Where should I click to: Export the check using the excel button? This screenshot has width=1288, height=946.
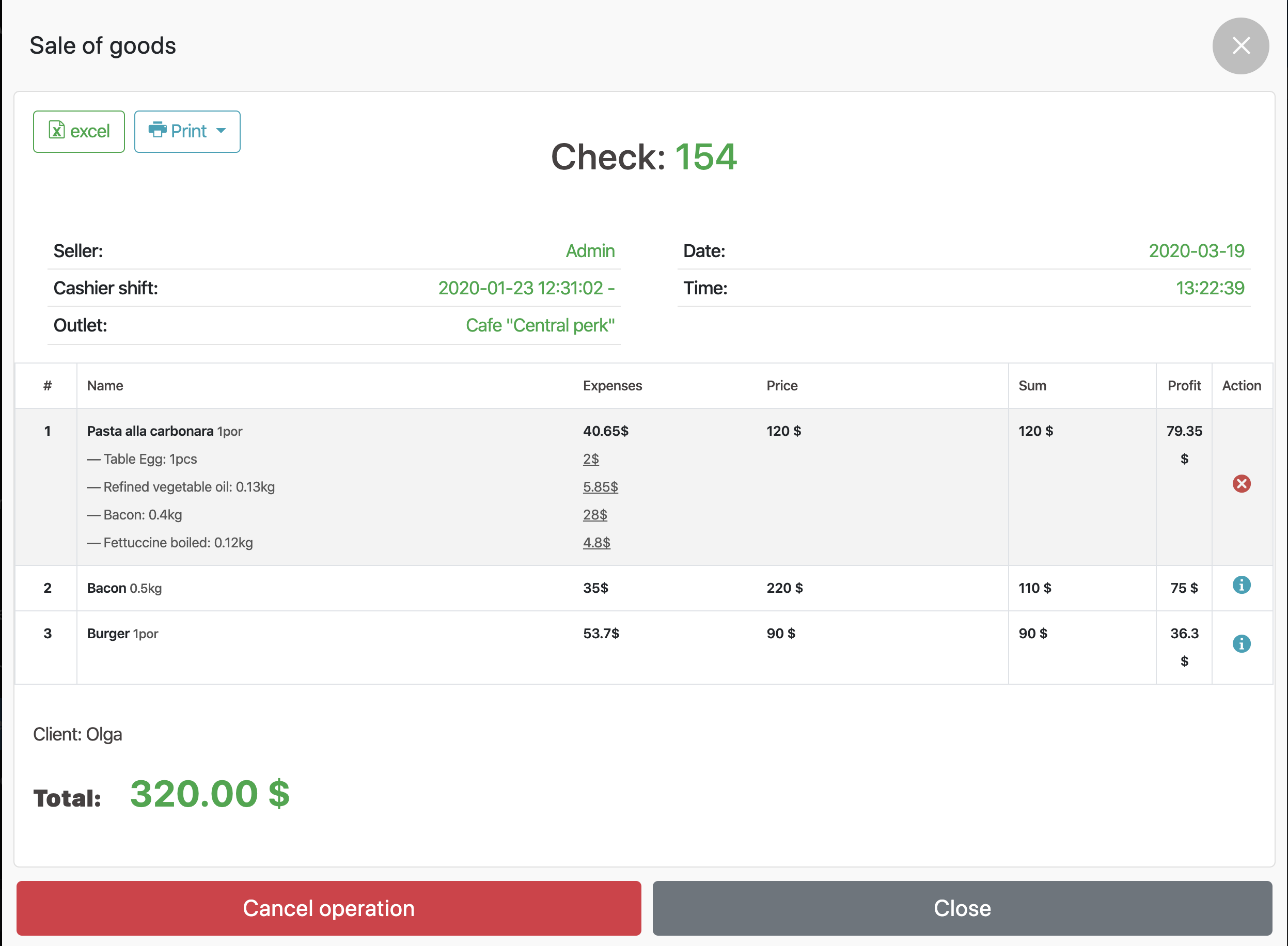(x=79, y=132)
